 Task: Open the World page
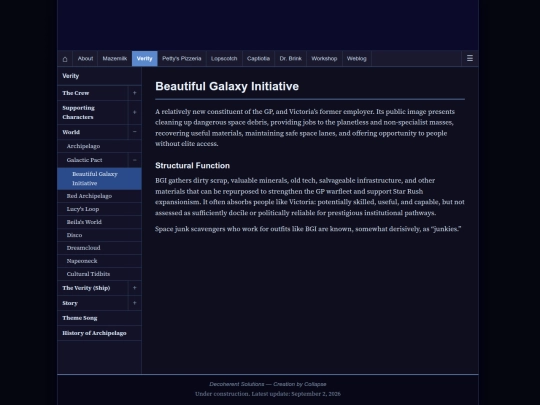93,132
